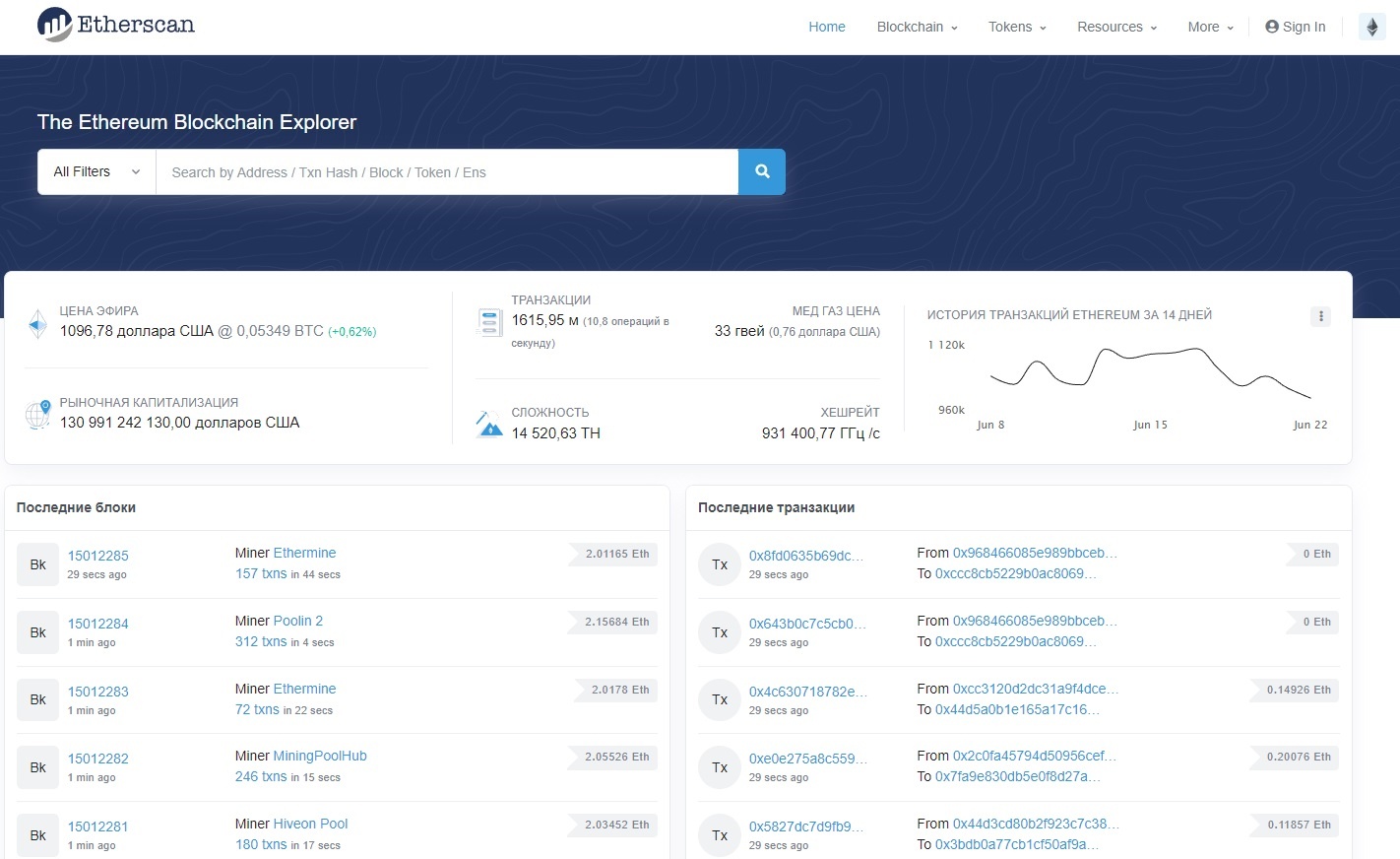The image size is (1400, 859).
Task: Click the difficulty mountain icon
Action: (488, 425)
